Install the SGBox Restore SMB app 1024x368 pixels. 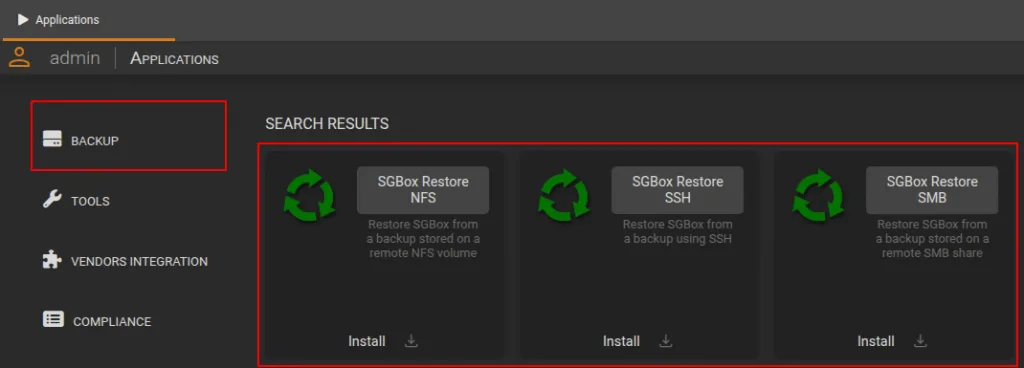(x=876, y=341)
